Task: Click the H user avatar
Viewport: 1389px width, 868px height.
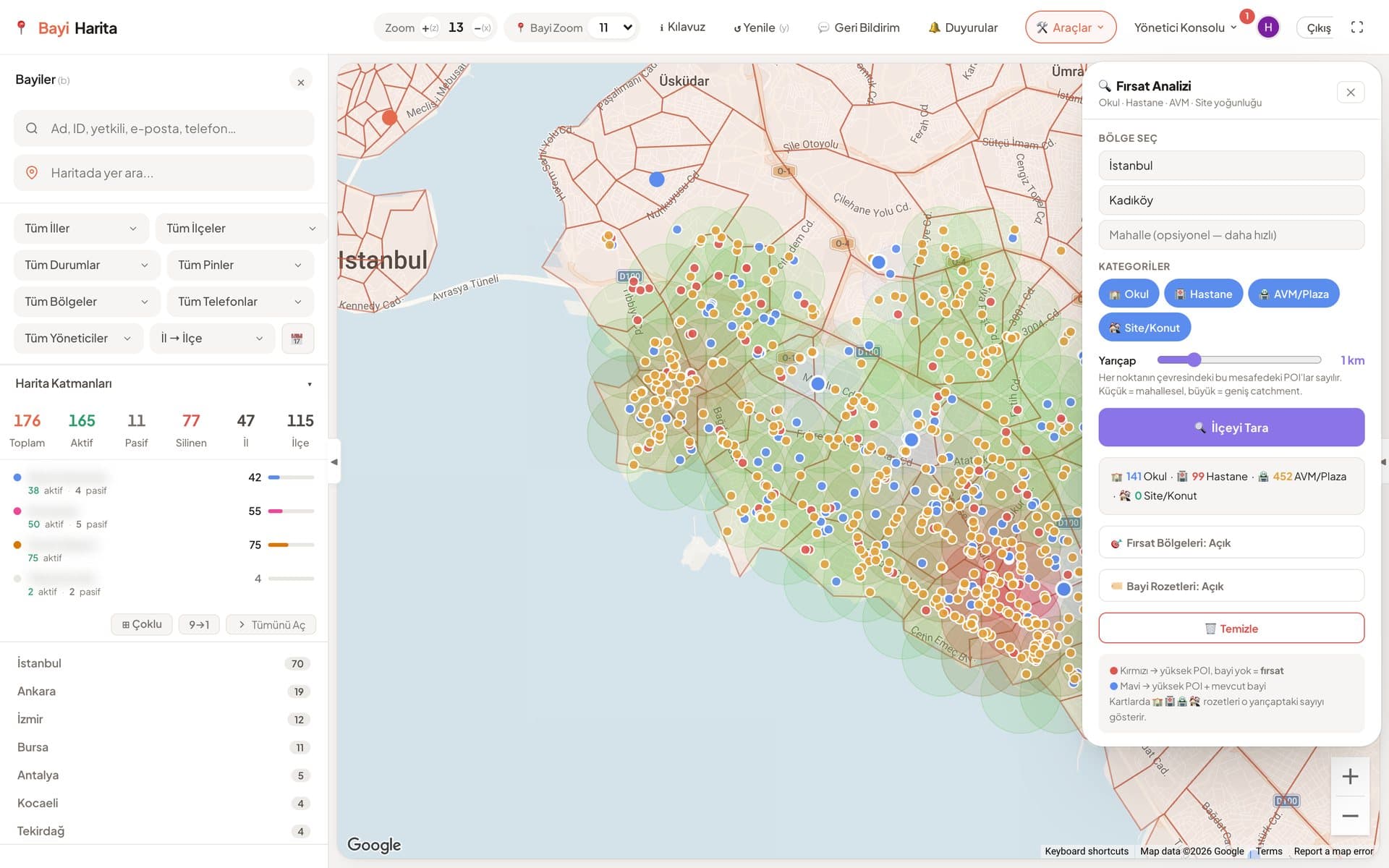Action: [x=1267, y=27]
